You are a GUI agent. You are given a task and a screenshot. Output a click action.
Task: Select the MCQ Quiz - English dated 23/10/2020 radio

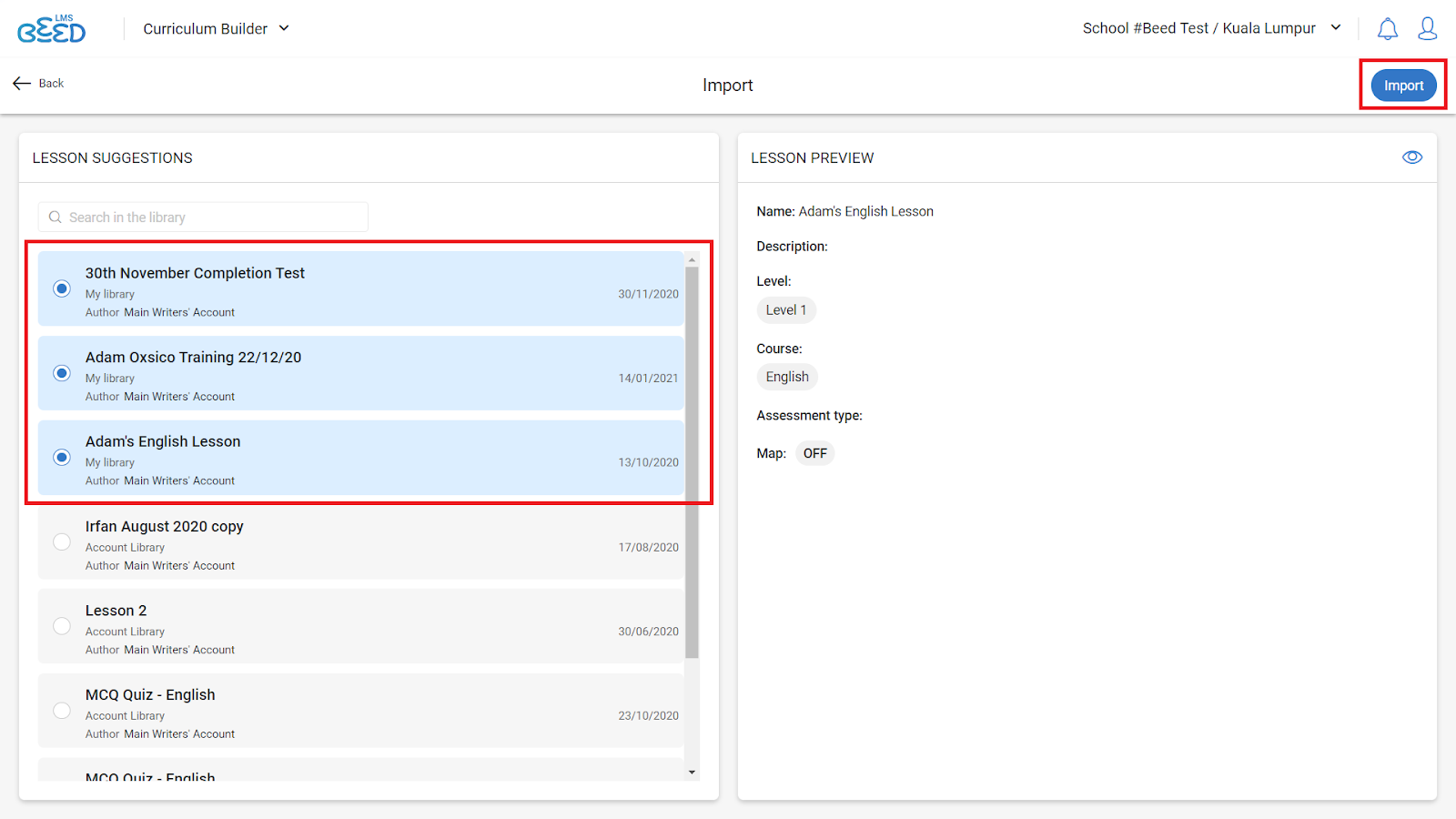tap(62, 711)
